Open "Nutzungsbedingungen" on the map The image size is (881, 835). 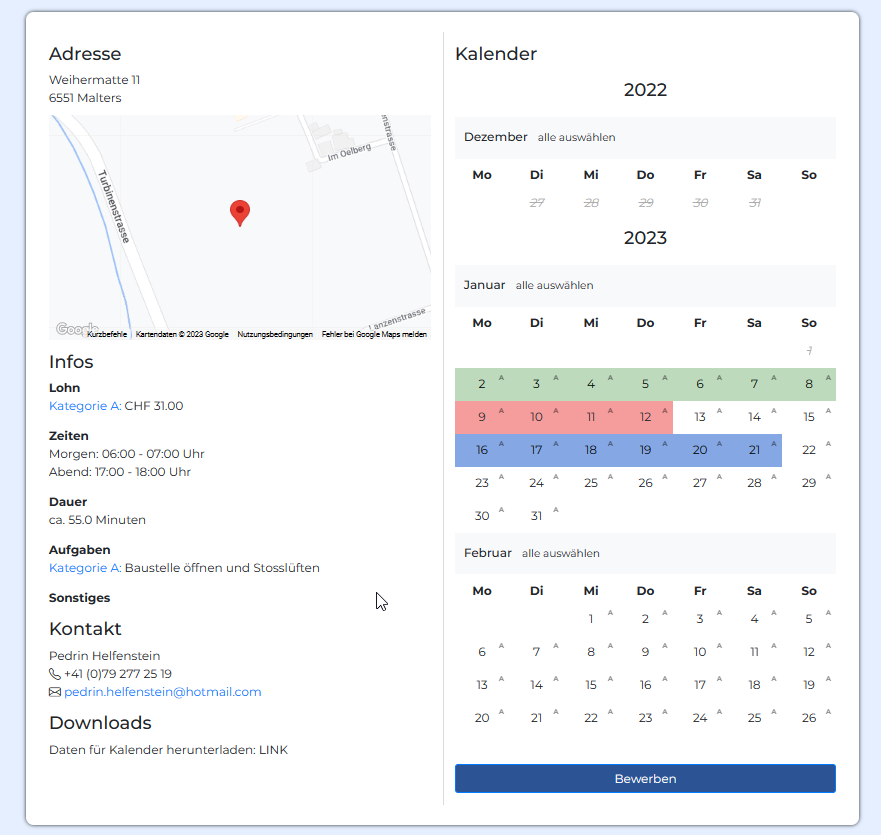pyautogui.click(x=277, y=333)
